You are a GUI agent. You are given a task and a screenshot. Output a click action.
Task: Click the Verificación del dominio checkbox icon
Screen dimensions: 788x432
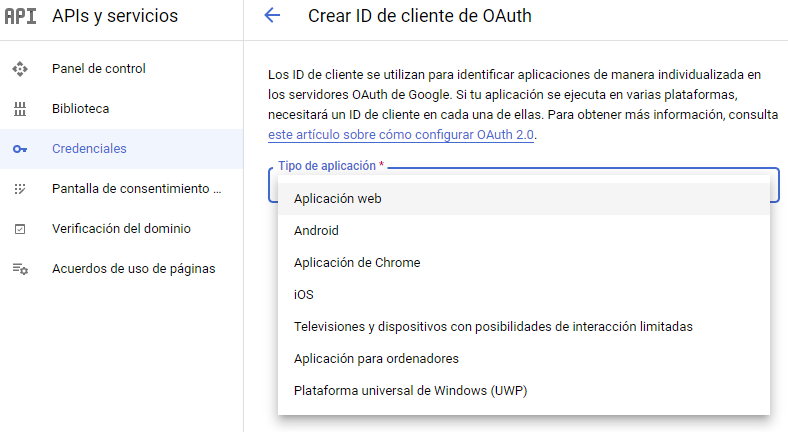tap(20, 229)
